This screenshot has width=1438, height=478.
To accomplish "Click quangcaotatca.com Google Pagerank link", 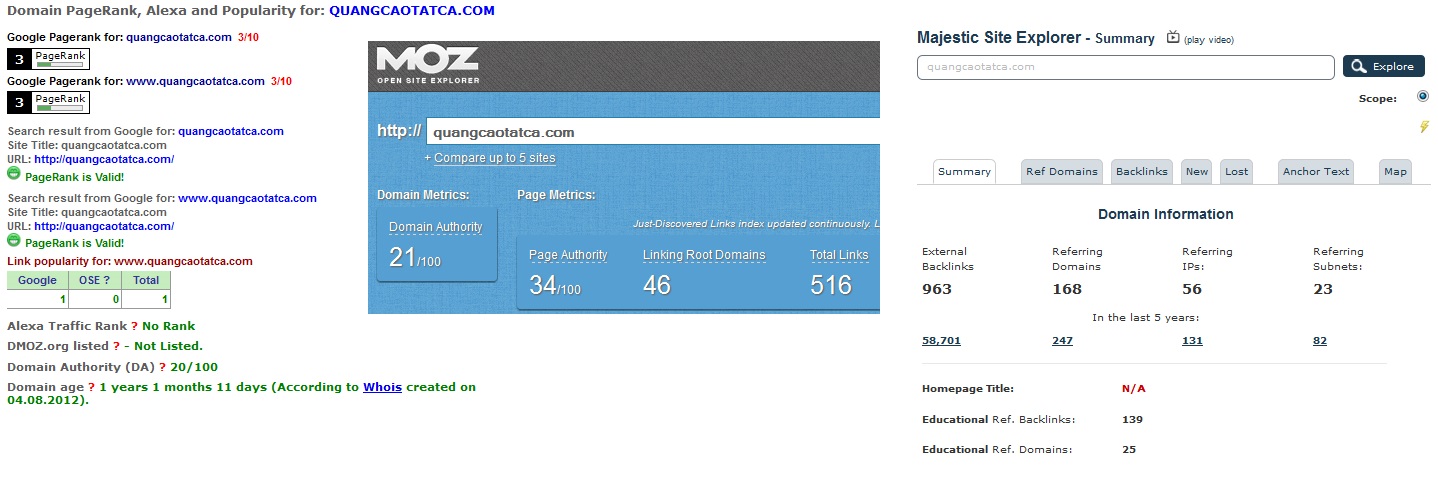I will [179, 37].
